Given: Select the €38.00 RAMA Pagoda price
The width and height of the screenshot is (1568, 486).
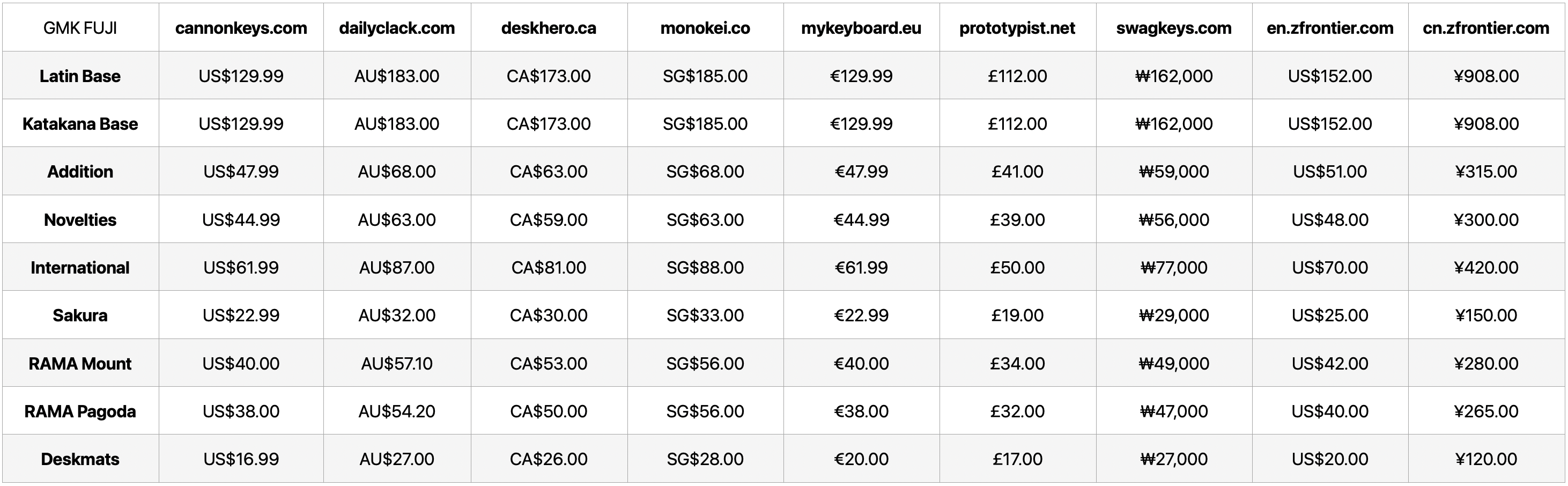Looking at the screenshot, I should tap(861, 411).
